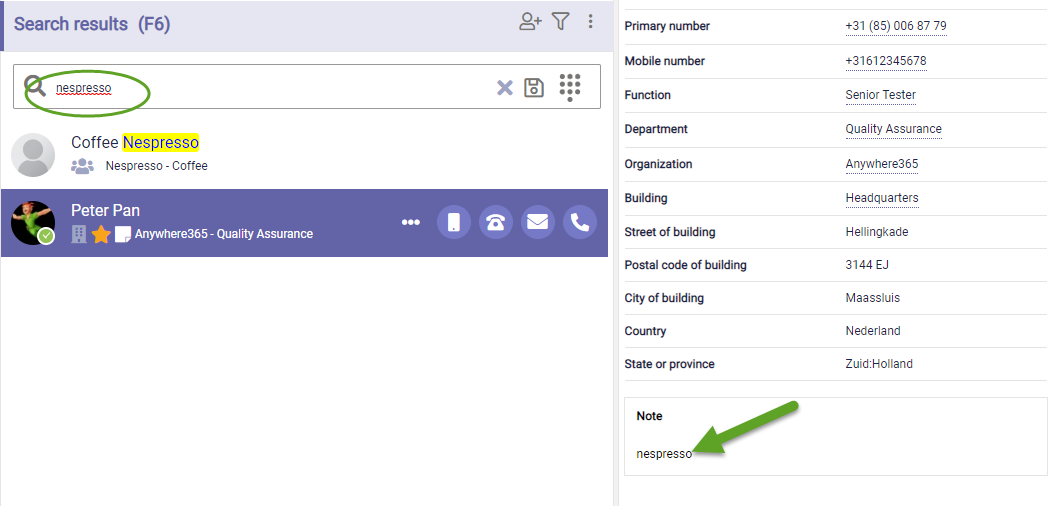Click the Note heading

649,416
